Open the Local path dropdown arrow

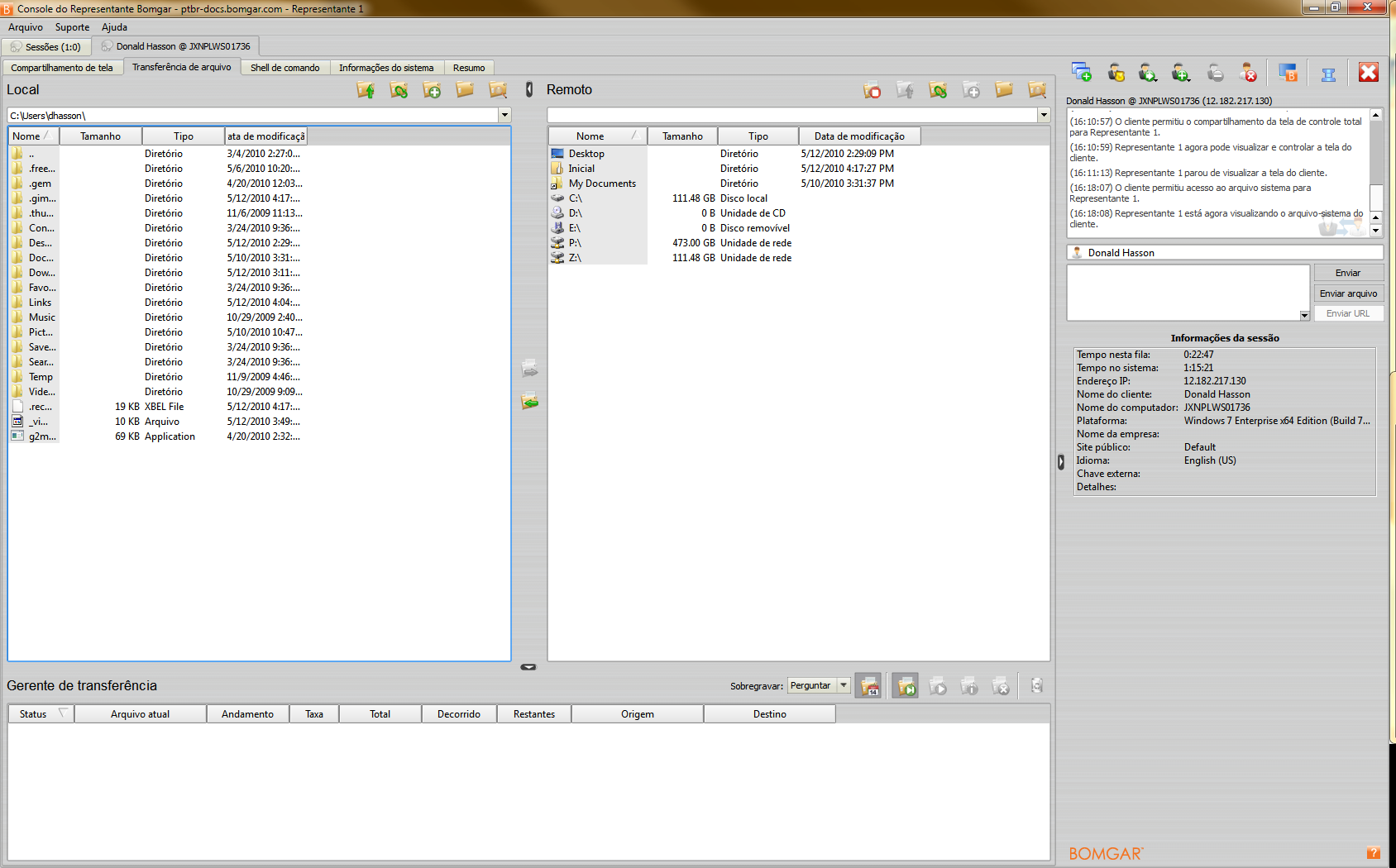(x=504, y=115)
